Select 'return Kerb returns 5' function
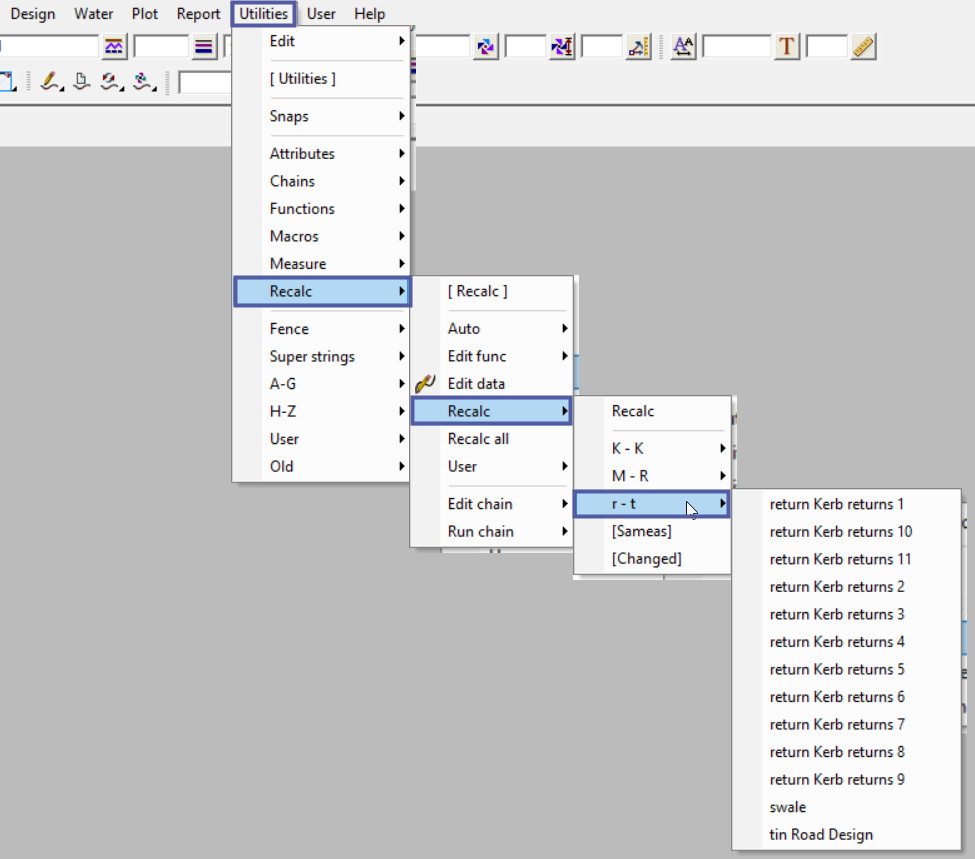Screen dimensions: 975x859 pos(837,670)
